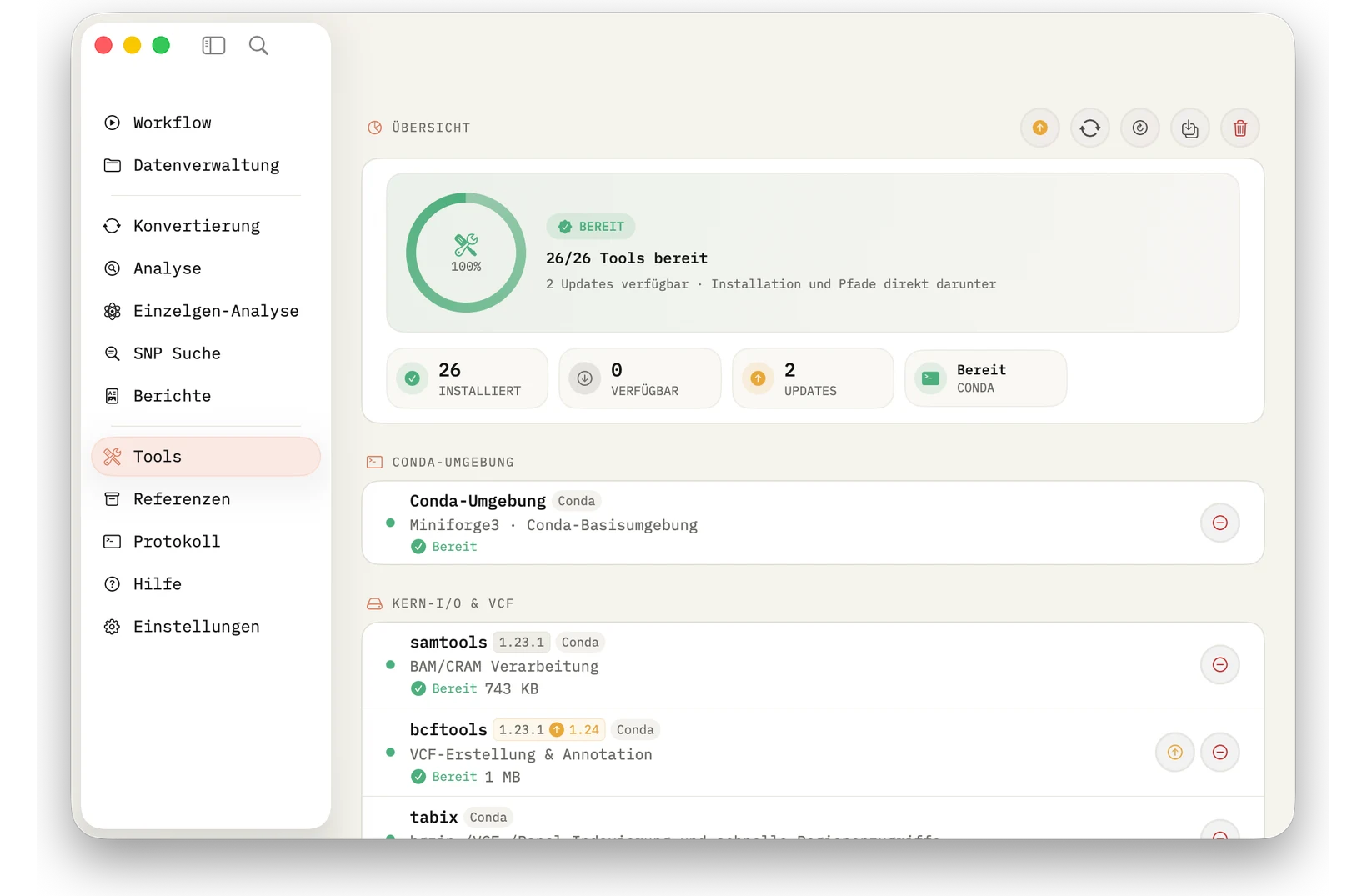Screen dimensions: 1367x896
Task: Open the Protokoll log page
Action: (x=206, y=542)
